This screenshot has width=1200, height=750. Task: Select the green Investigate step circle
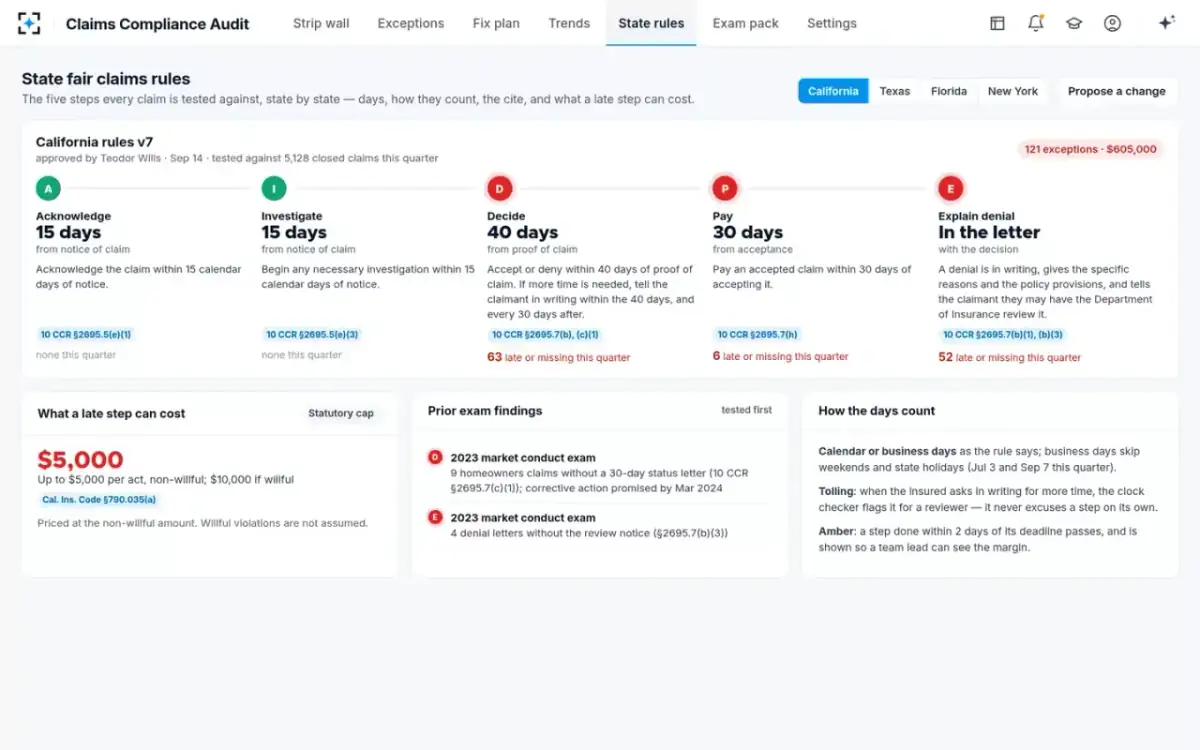274,188
